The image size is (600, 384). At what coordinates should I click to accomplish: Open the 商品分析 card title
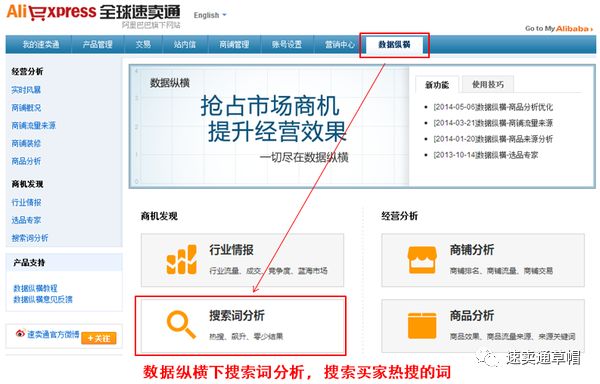(x=472, y=316)
